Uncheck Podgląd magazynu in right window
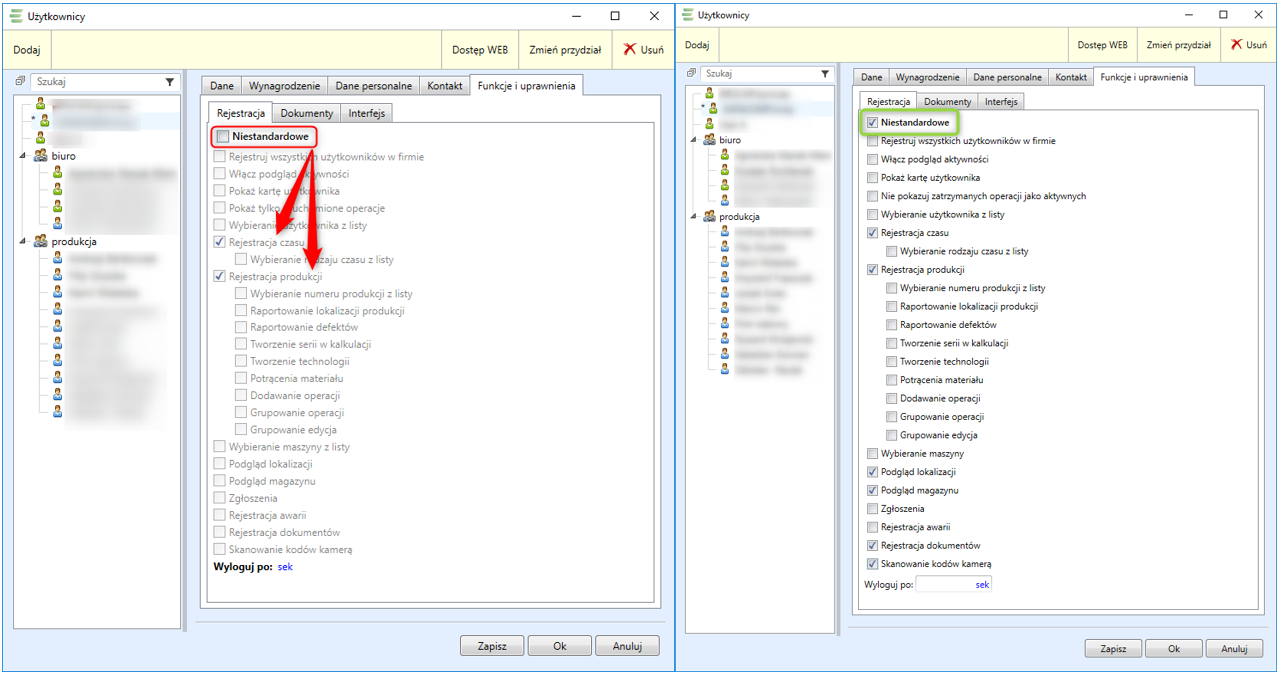 point(872,491)
